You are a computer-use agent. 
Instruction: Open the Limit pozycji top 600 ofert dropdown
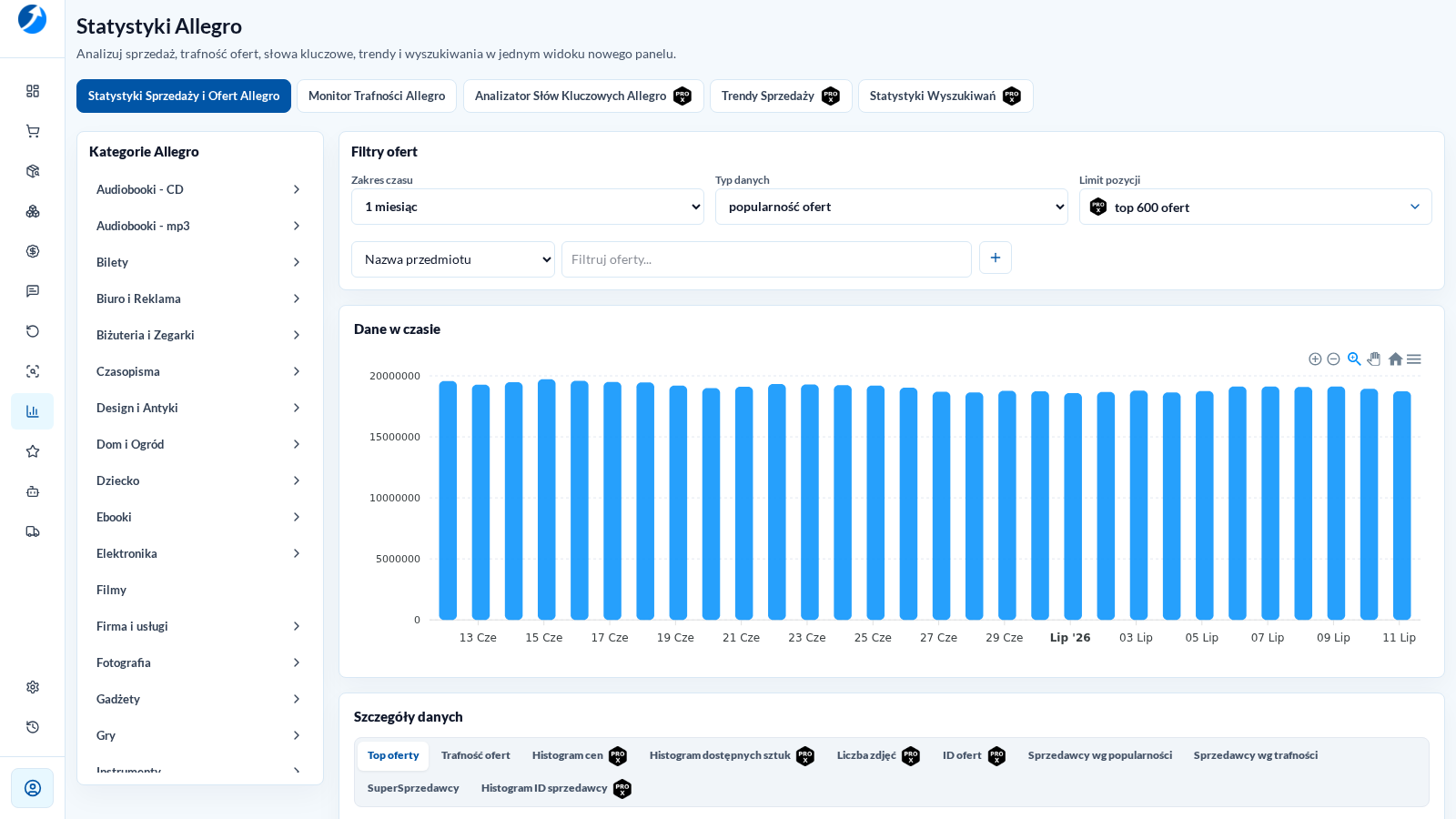point(1256,207)
